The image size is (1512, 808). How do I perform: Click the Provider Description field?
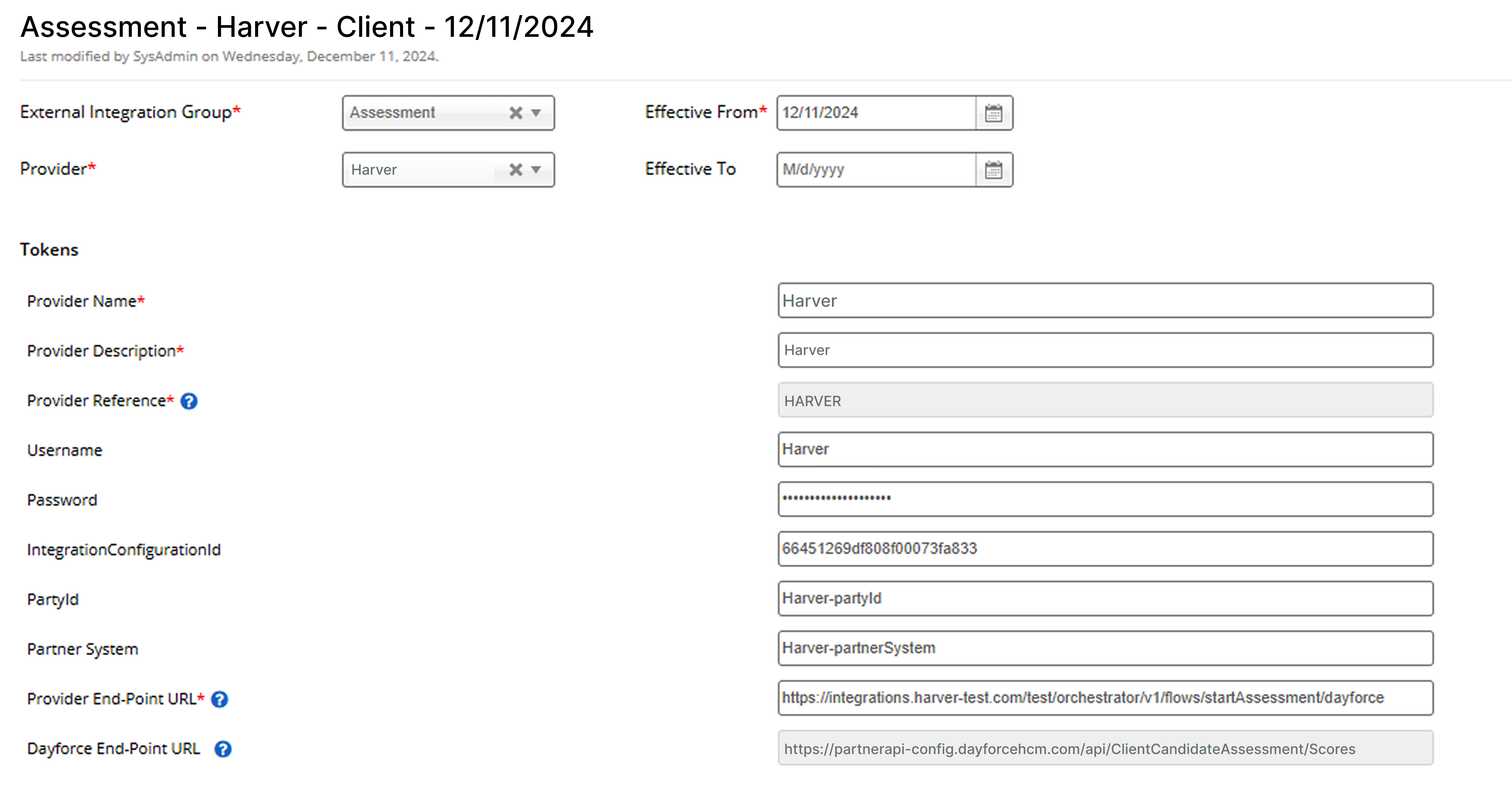[1106, 350]
